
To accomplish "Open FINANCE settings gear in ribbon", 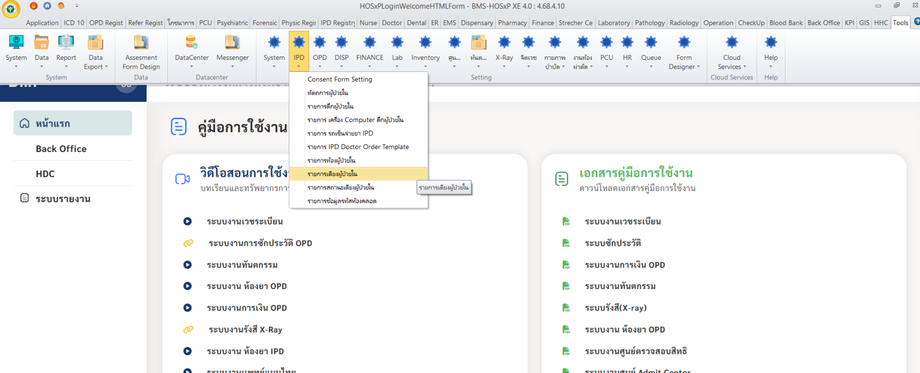I will [x=369, y=51].
